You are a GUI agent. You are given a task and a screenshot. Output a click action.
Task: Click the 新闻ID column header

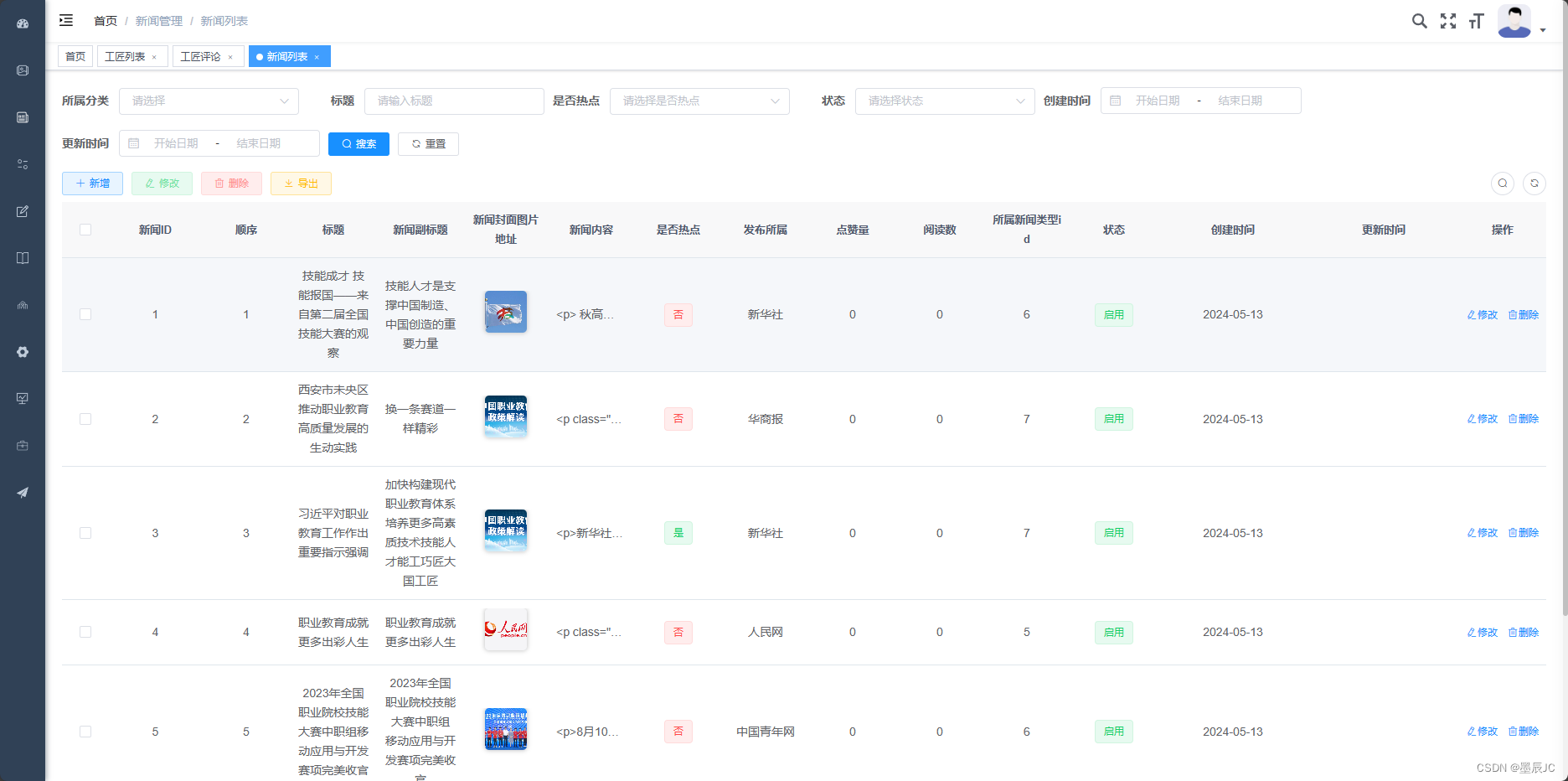click(155, 230)
